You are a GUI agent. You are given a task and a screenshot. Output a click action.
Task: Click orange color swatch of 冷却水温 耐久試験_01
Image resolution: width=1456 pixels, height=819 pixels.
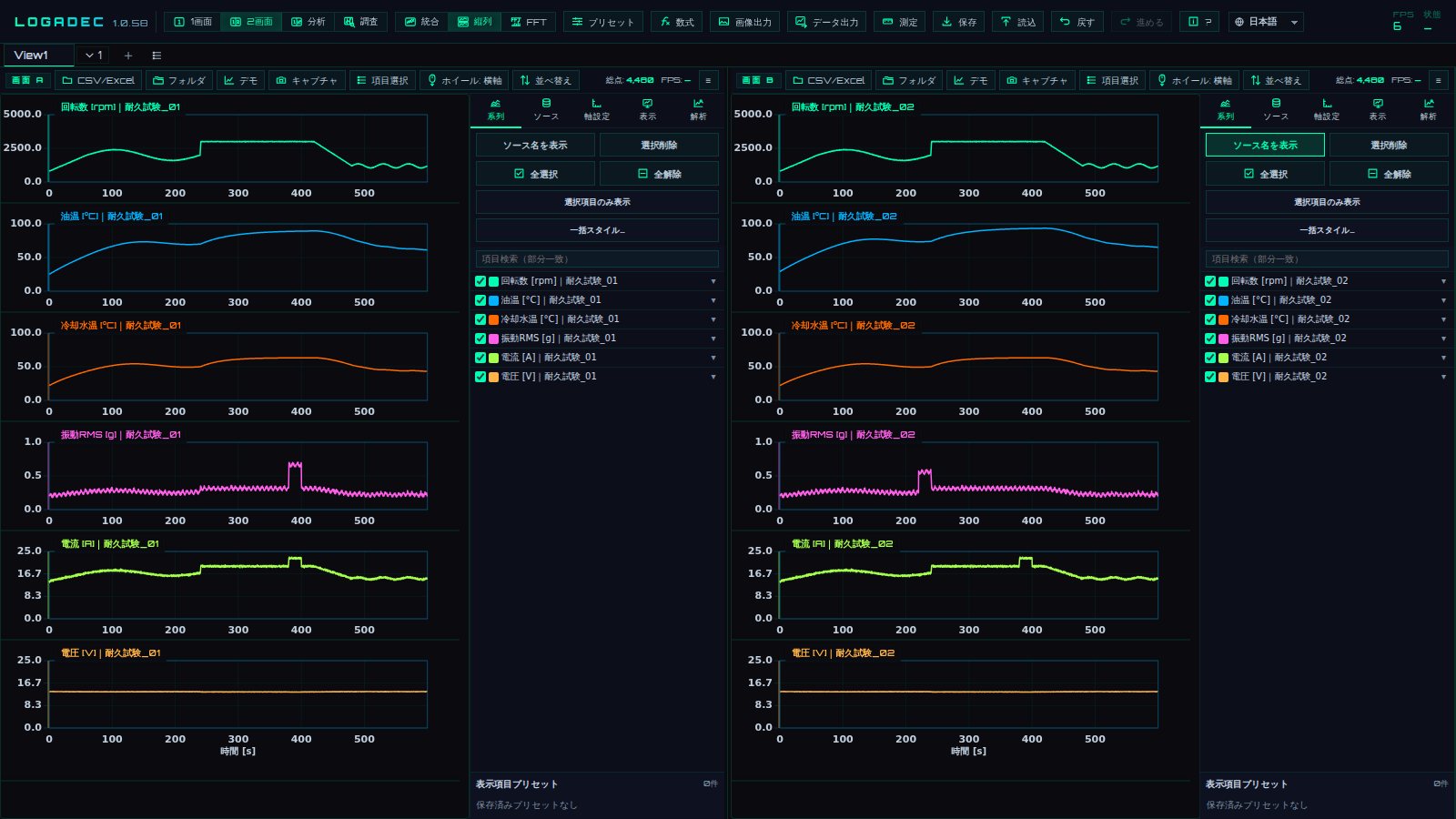point(493,319)
